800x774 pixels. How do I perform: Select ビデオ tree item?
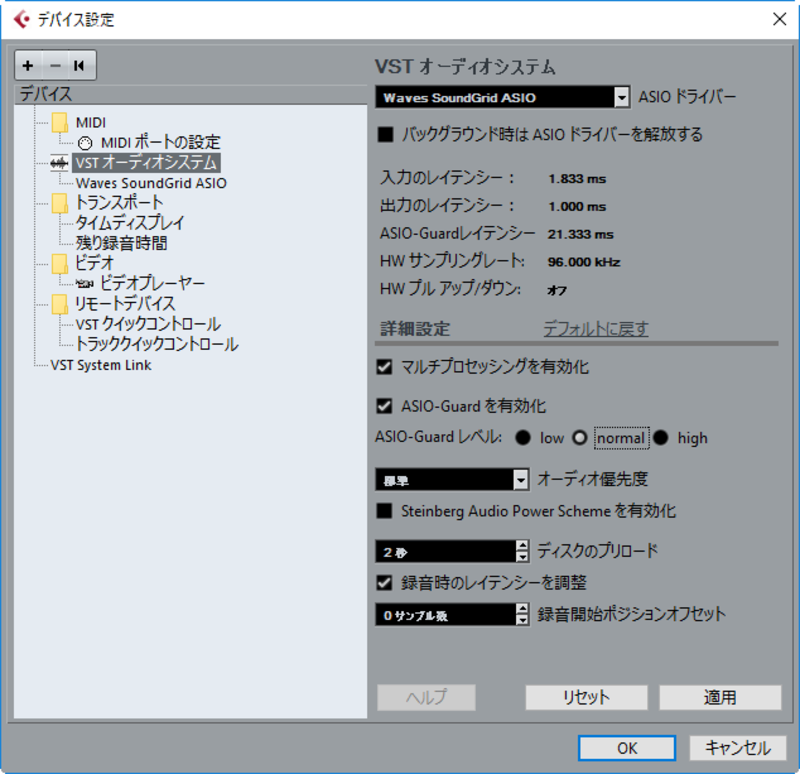pyautogui.click(x=94, y=263)
